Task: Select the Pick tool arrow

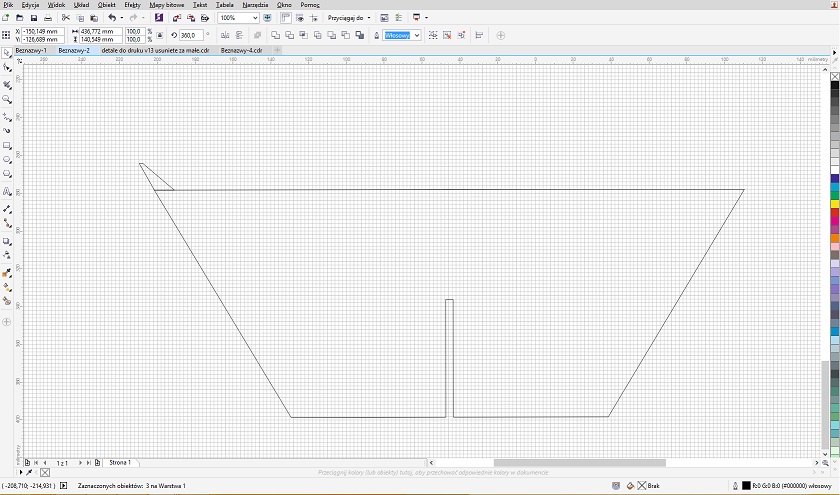Action: [x=7, y=53]
